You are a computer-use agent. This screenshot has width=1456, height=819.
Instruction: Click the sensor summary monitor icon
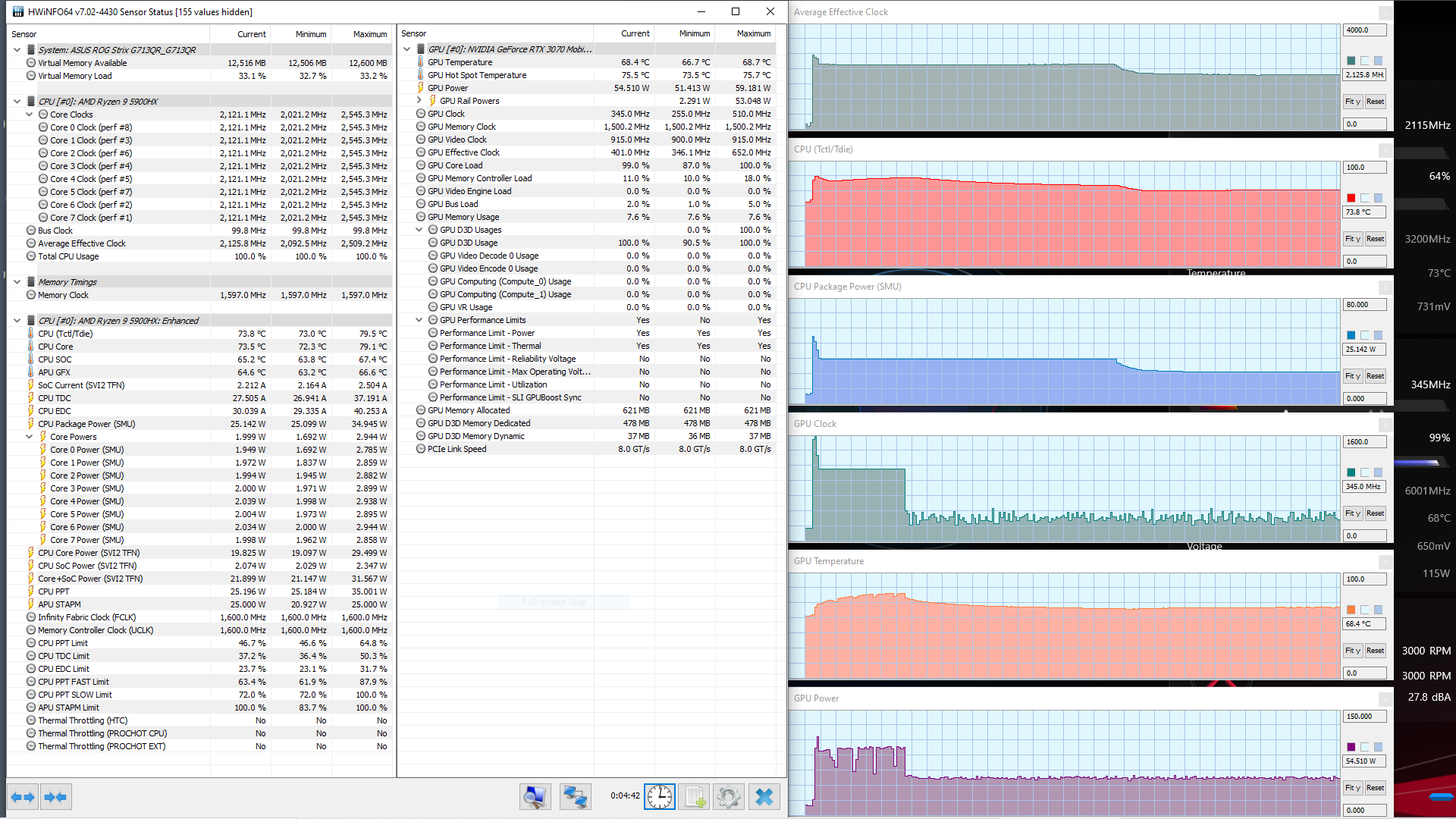[535, 796]
